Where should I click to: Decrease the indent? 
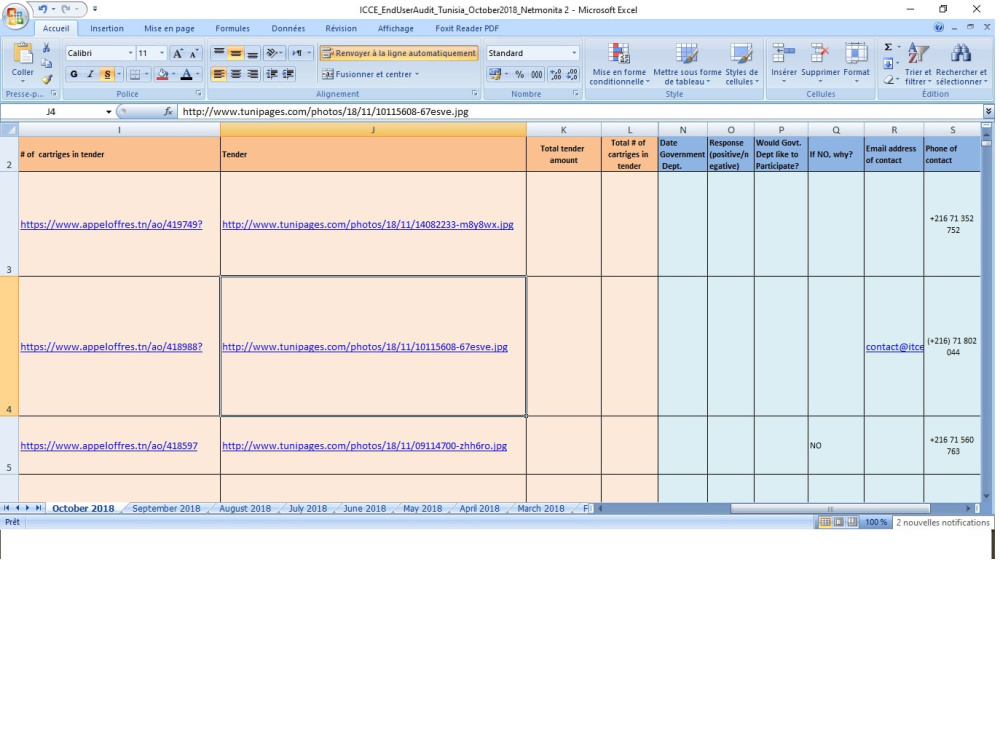pos(272,75)
